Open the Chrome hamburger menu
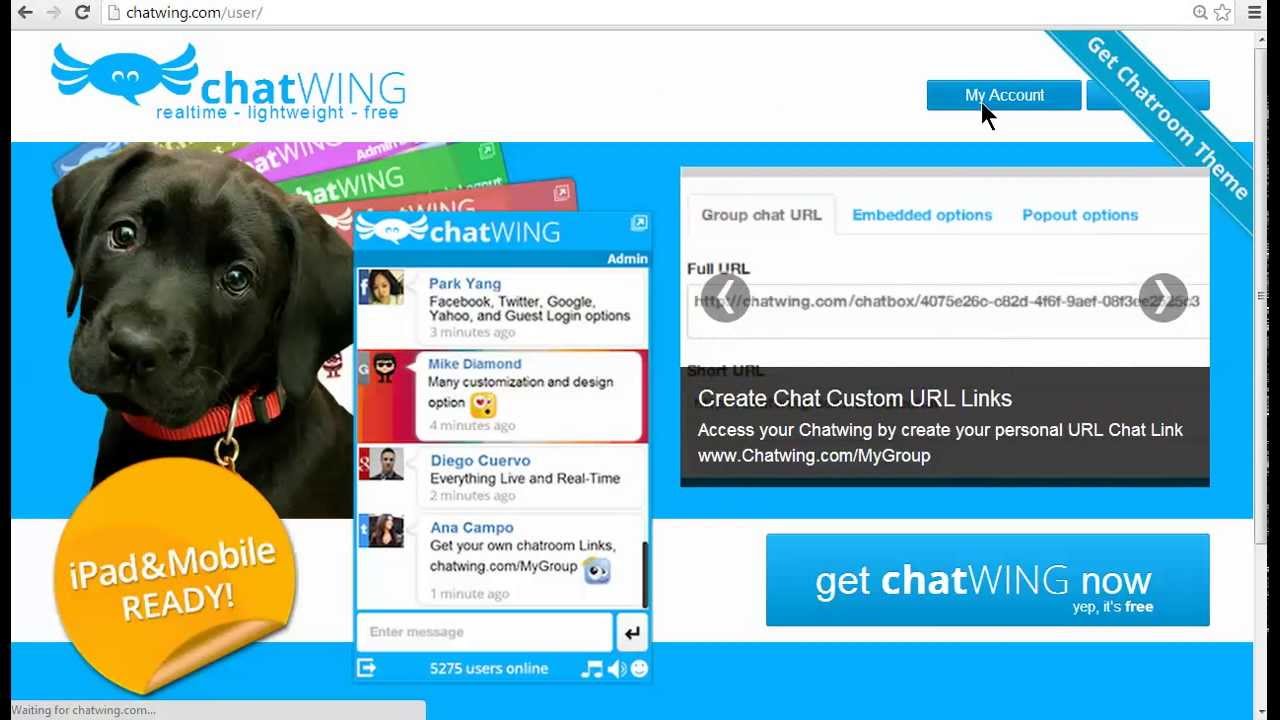The width and height of the screenshot is (1280, 720). (1254, 13)
